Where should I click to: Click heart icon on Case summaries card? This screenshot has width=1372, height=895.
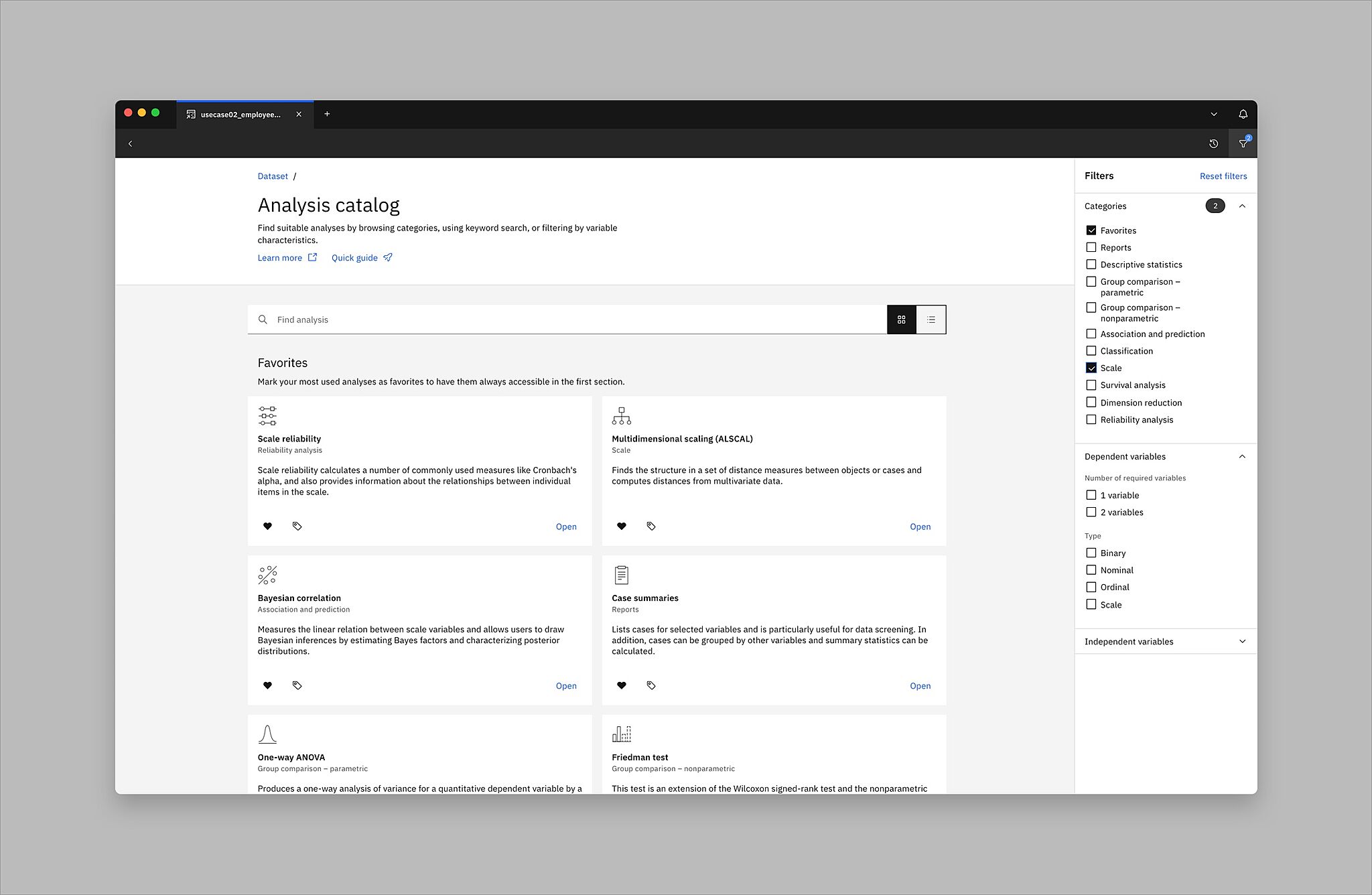pyautogui.click(x=621, y=685)
